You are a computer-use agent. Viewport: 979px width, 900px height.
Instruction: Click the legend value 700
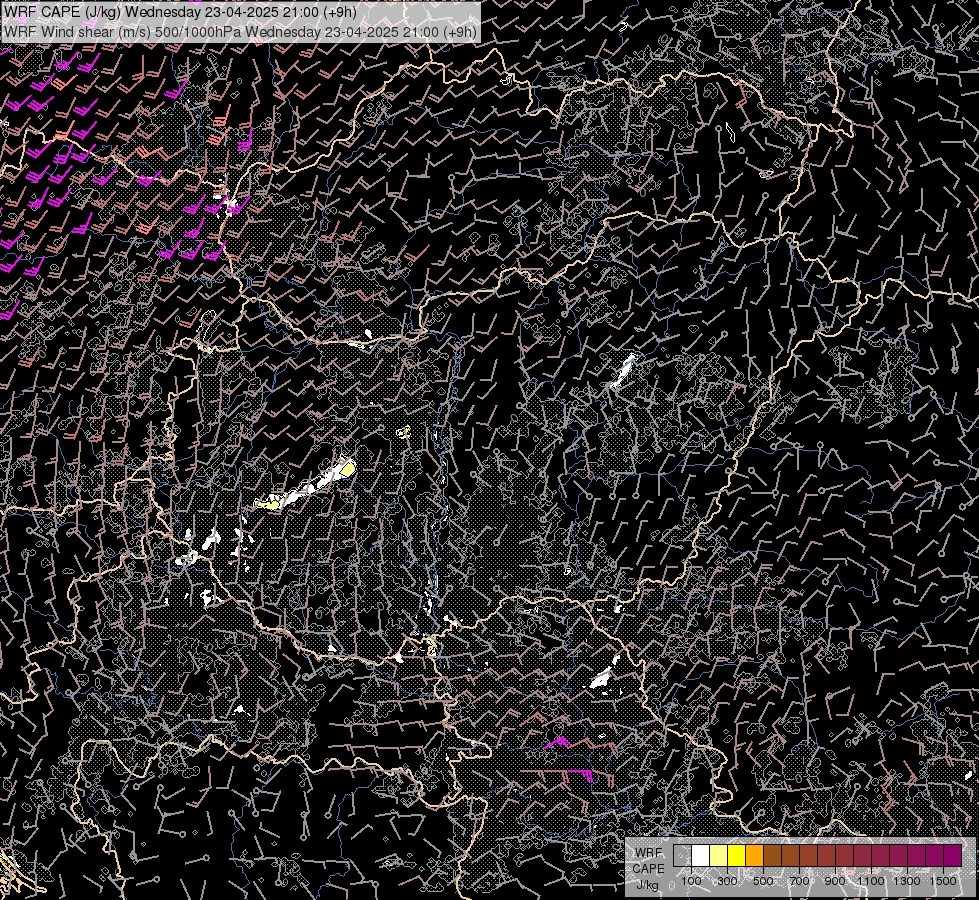point(799,881)
